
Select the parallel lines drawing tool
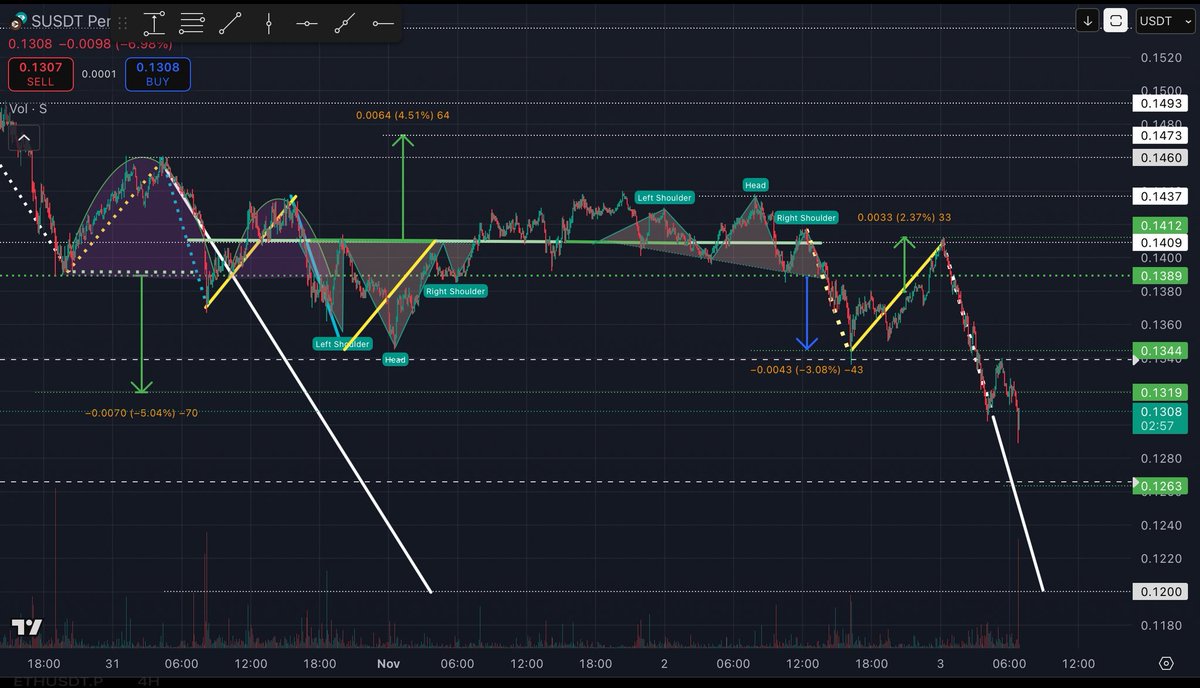[x=192, y=23]
